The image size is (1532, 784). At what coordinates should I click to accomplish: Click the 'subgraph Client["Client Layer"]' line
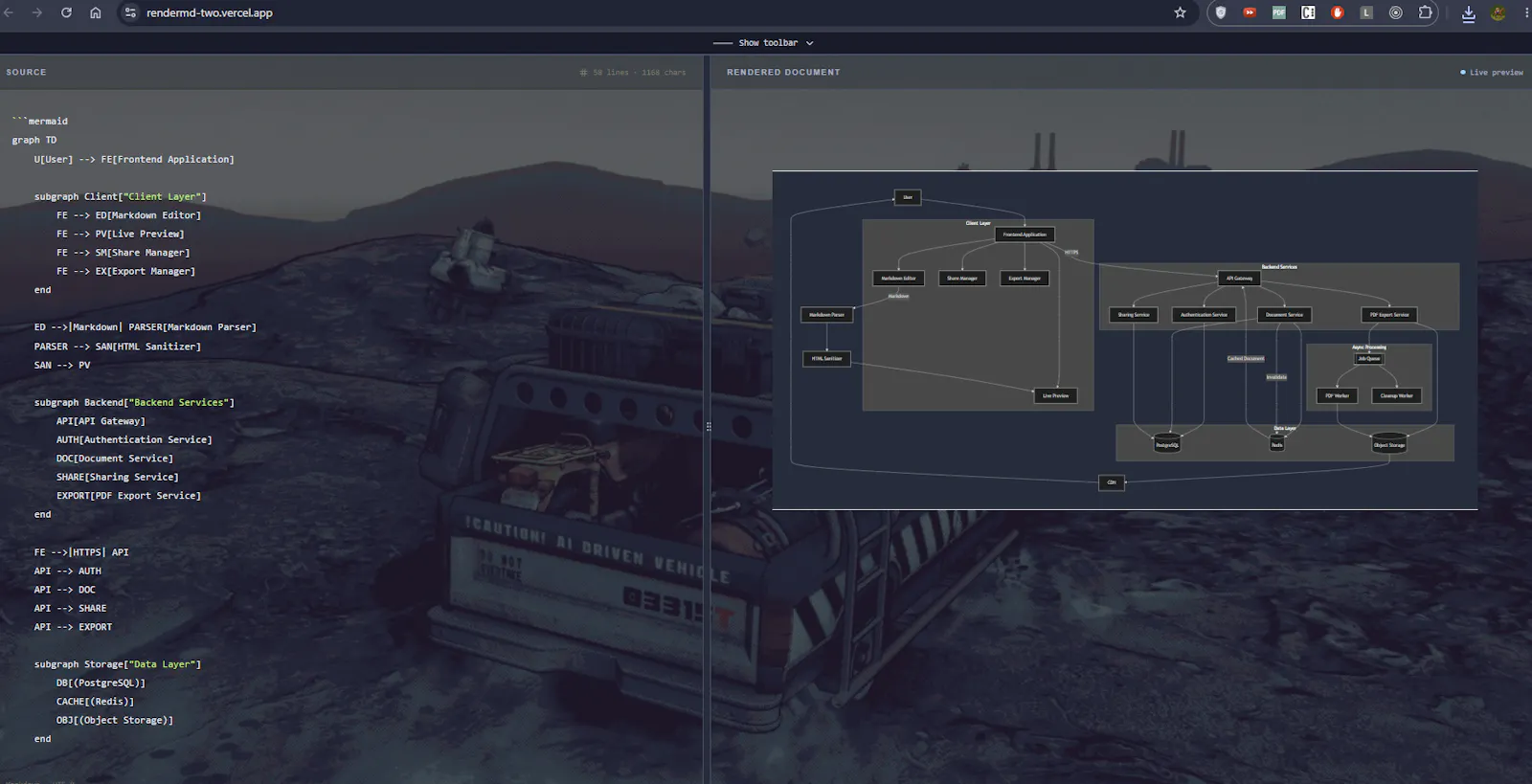coord(121,197)
